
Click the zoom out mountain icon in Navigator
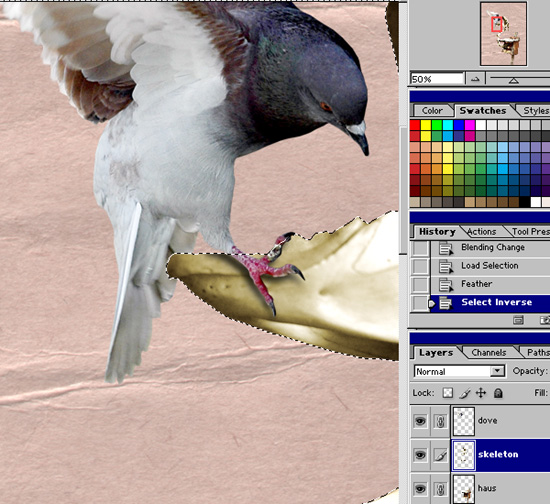475,79
